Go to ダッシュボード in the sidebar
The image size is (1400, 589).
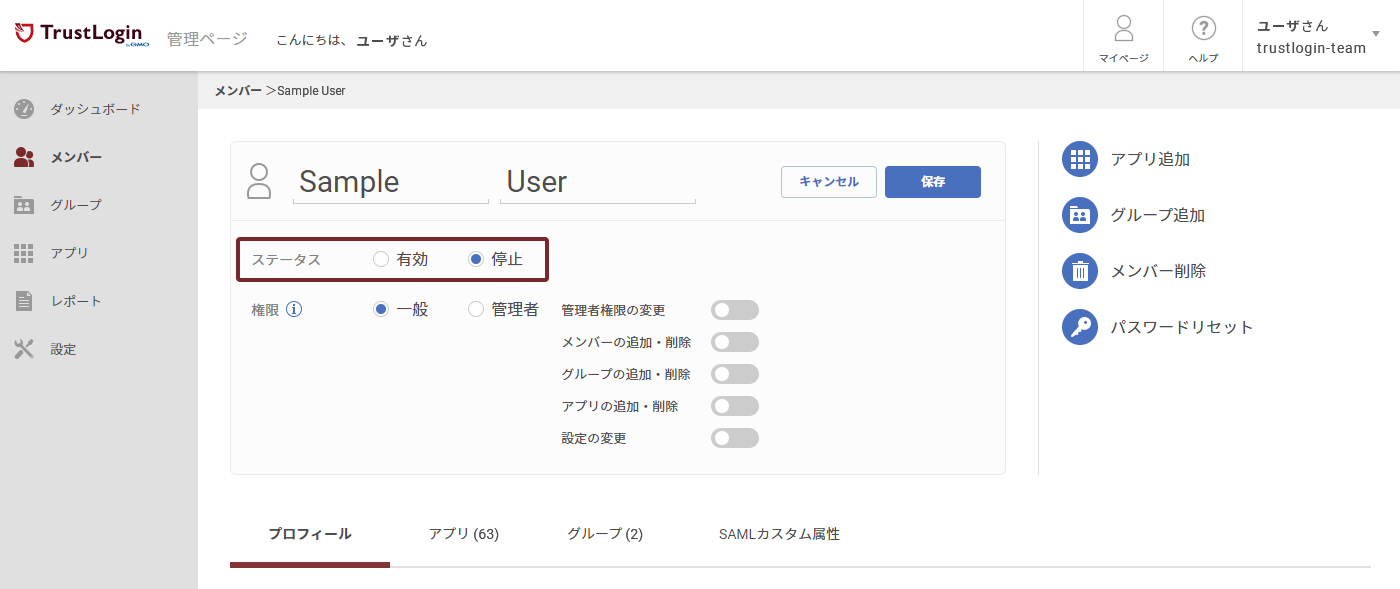(95, 109)
